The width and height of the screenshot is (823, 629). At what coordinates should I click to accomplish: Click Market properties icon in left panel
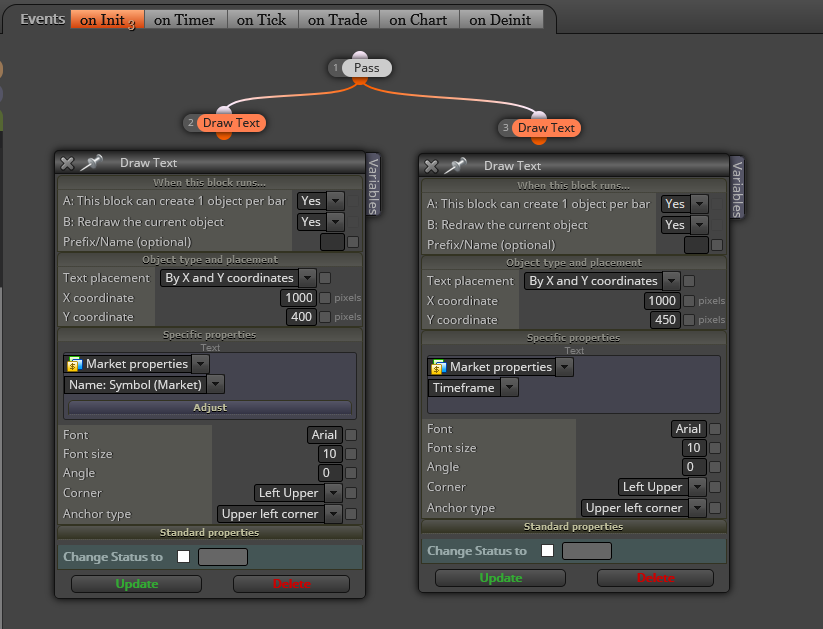[75, 364]
